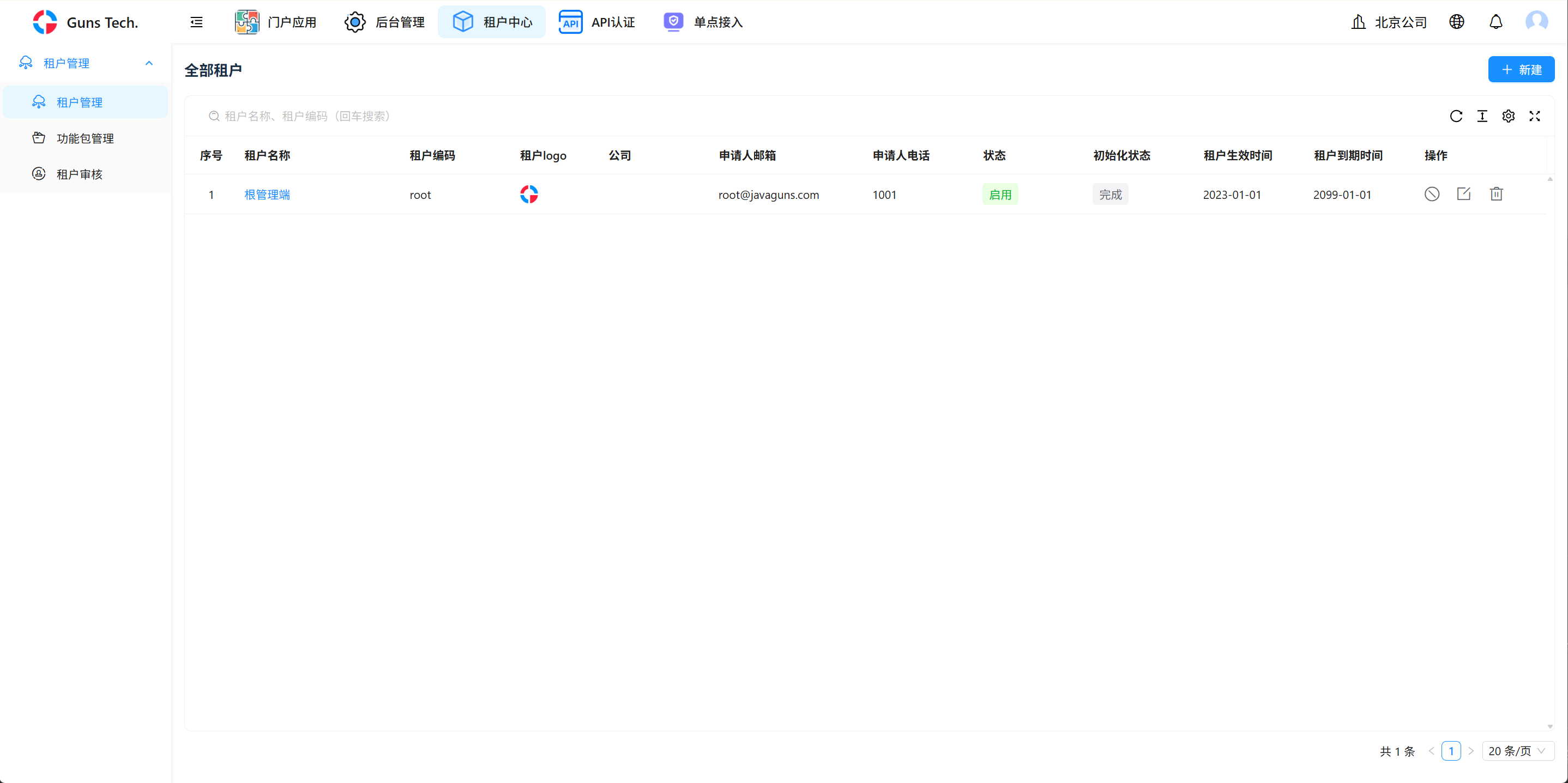Click the table scrollbar down arrow
This screenshot has height=783, width=1568.
[x=1550, y=726]
